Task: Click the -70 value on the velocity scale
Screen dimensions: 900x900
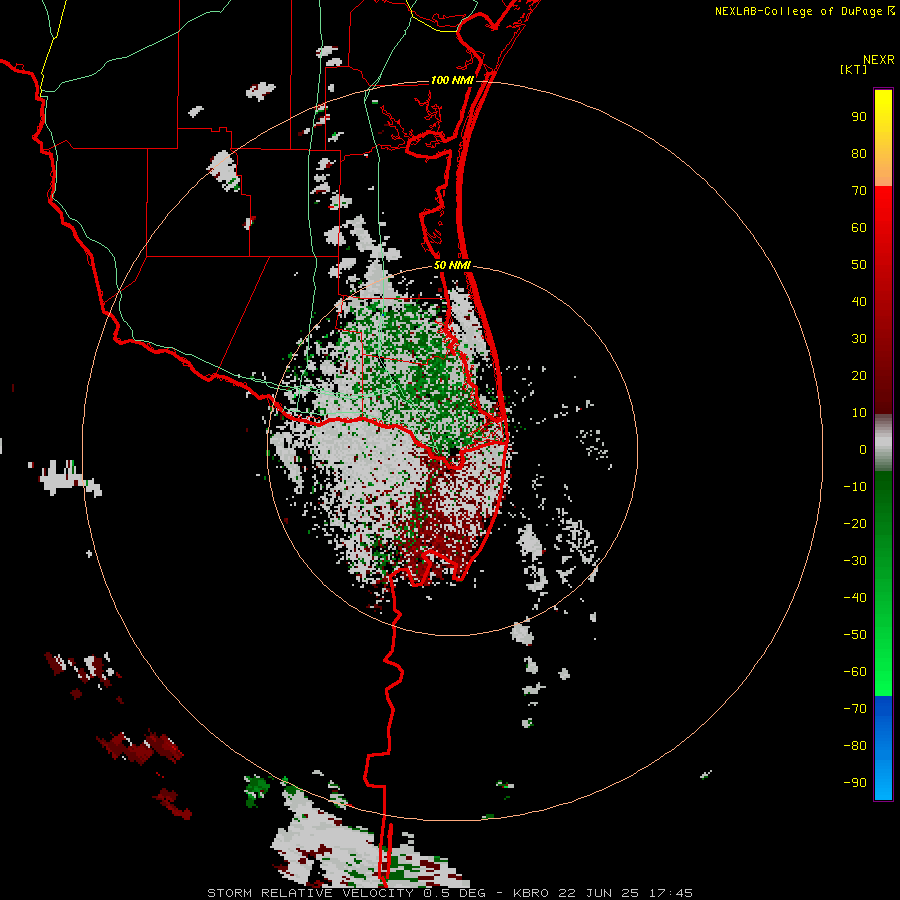Action: click(855, 709)
